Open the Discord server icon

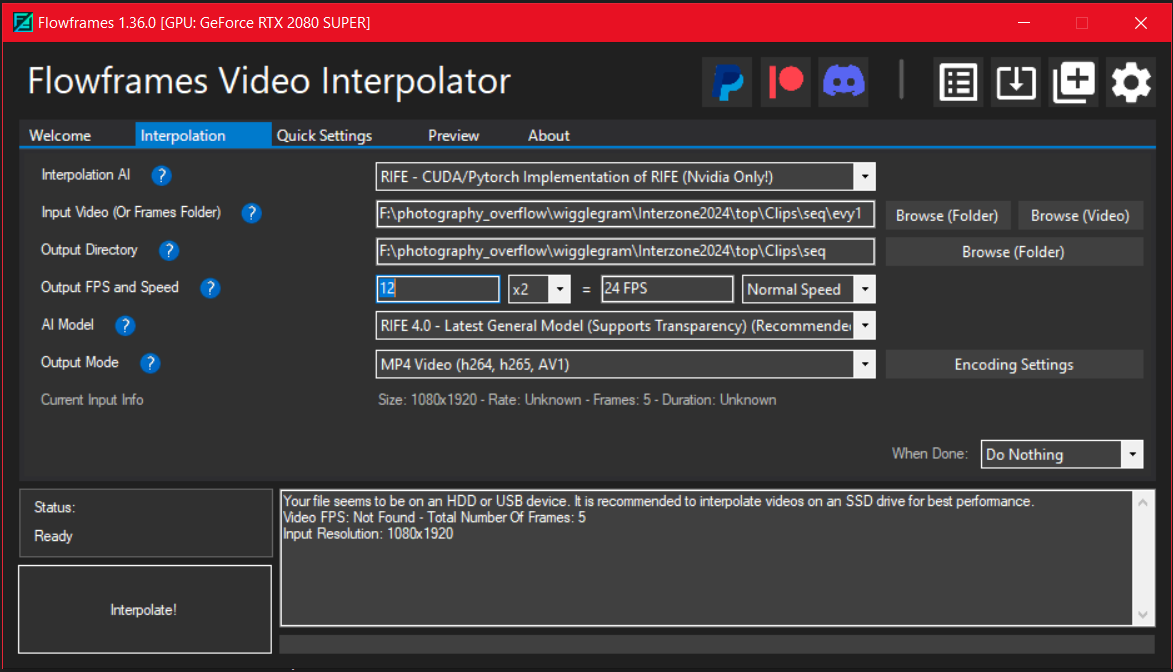843,82
